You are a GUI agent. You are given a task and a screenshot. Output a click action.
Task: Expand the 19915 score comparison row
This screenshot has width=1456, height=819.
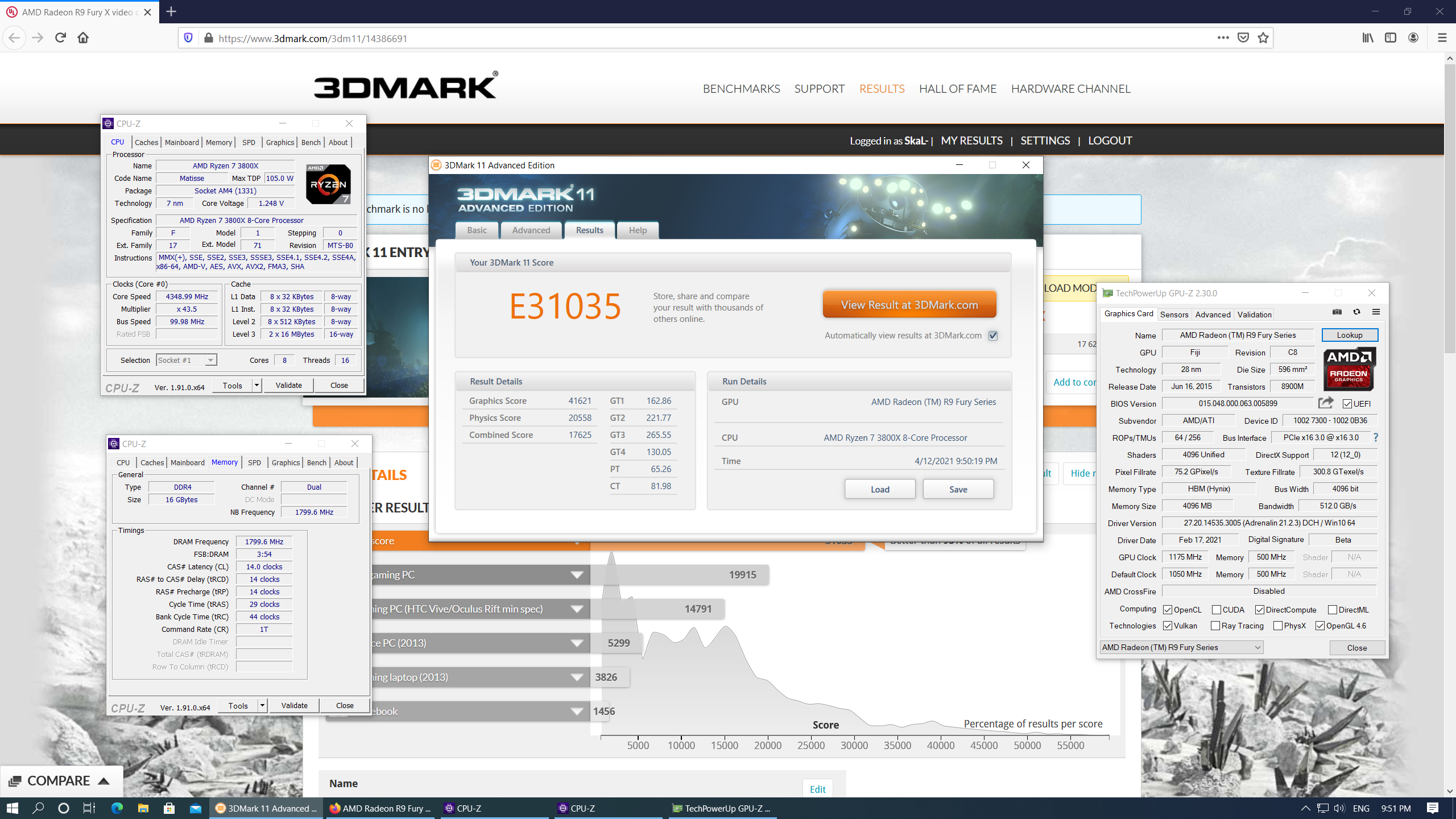[x=577, y=575]
